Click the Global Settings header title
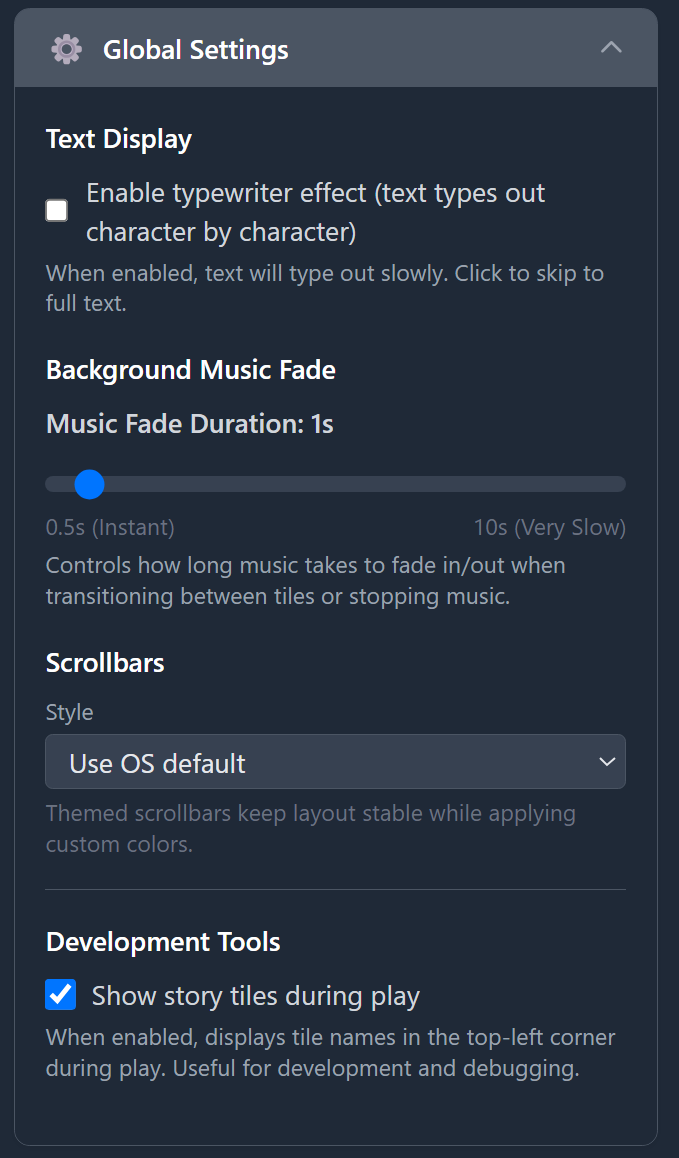This screenshot has width=679, height=1158. click(196, 50)
